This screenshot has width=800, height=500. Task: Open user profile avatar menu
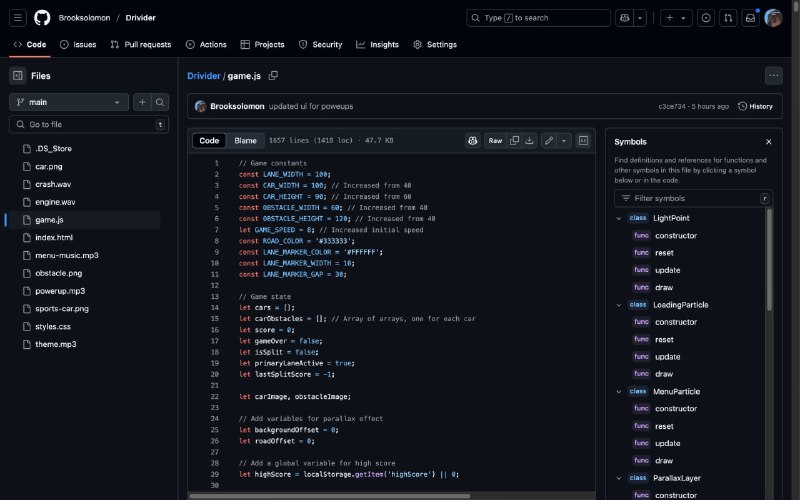[773, 18]
